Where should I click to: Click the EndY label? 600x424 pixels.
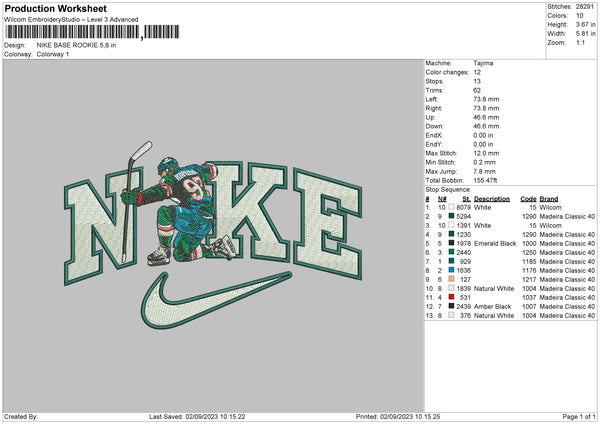(434, 144)
